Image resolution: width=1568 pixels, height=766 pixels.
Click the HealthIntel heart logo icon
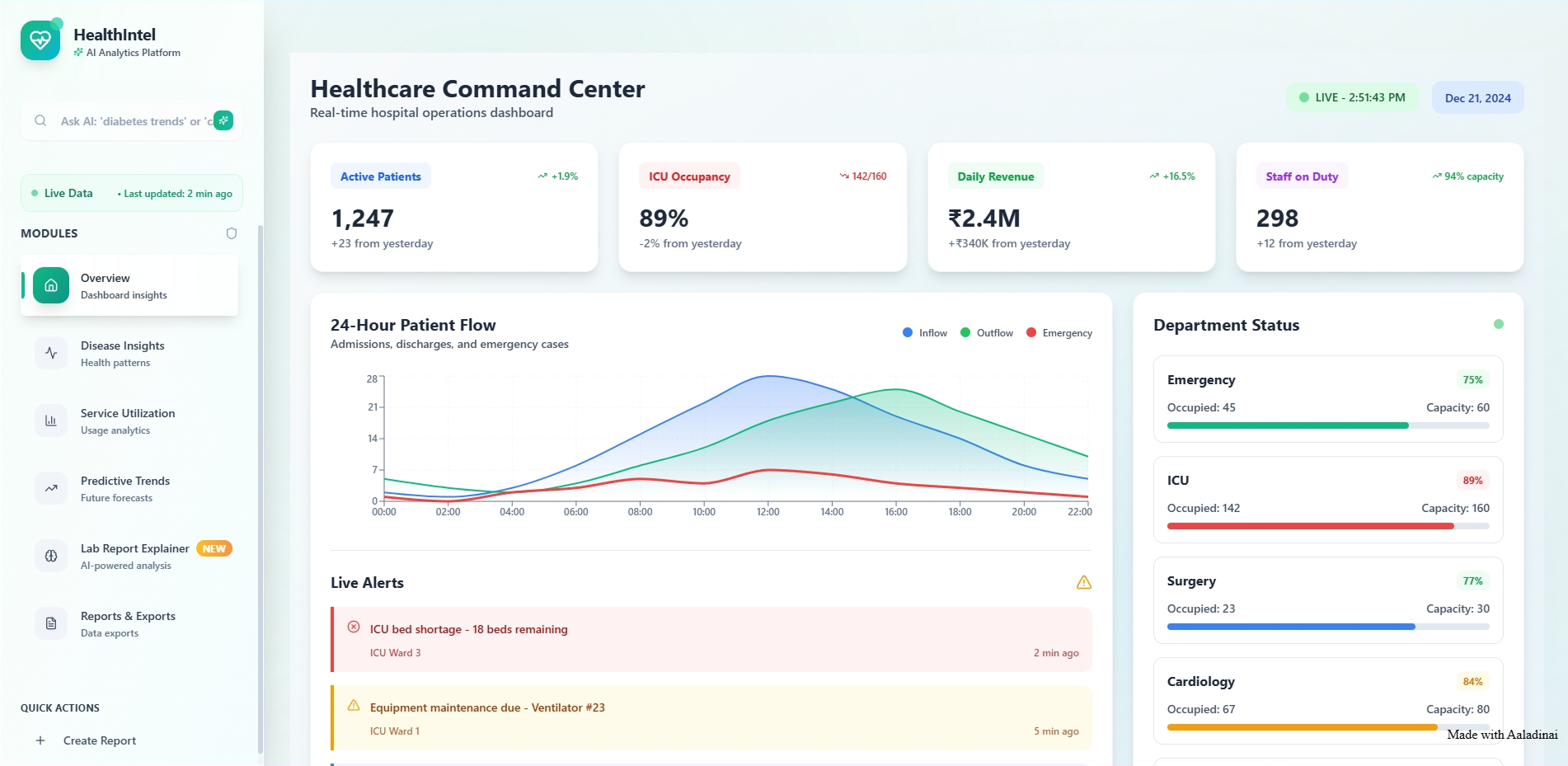coord(40,40)
